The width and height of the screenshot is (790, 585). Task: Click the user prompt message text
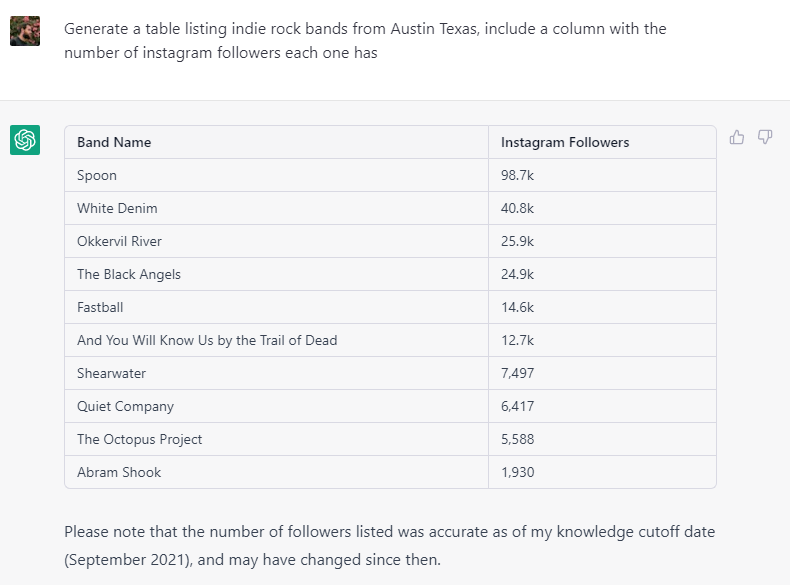[x=365, y=41]
